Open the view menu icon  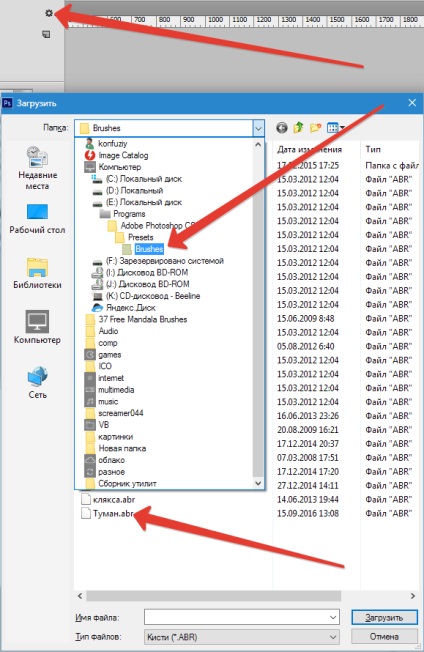point(335,128)
